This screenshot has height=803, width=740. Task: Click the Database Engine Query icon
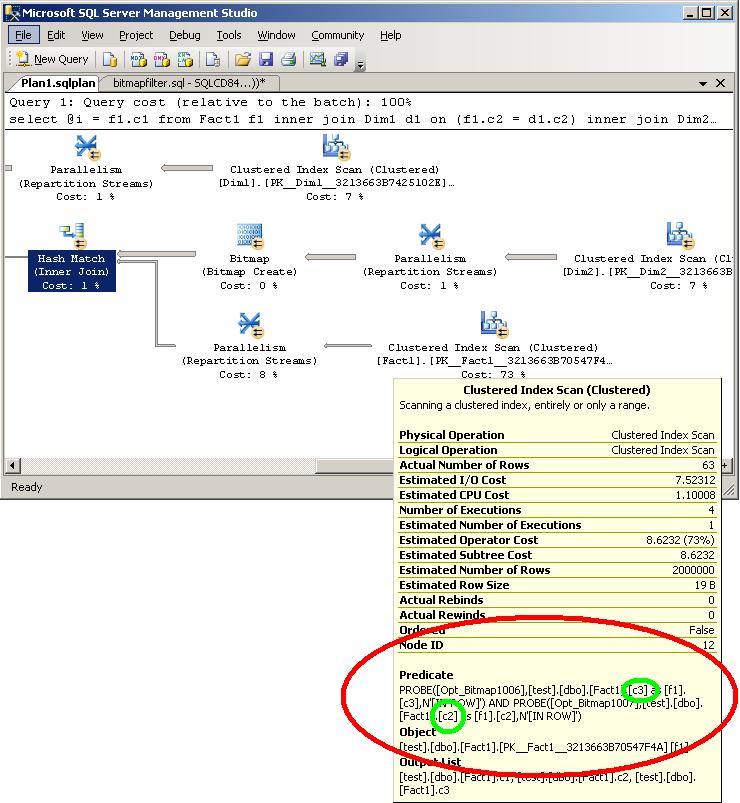[109, 59]
